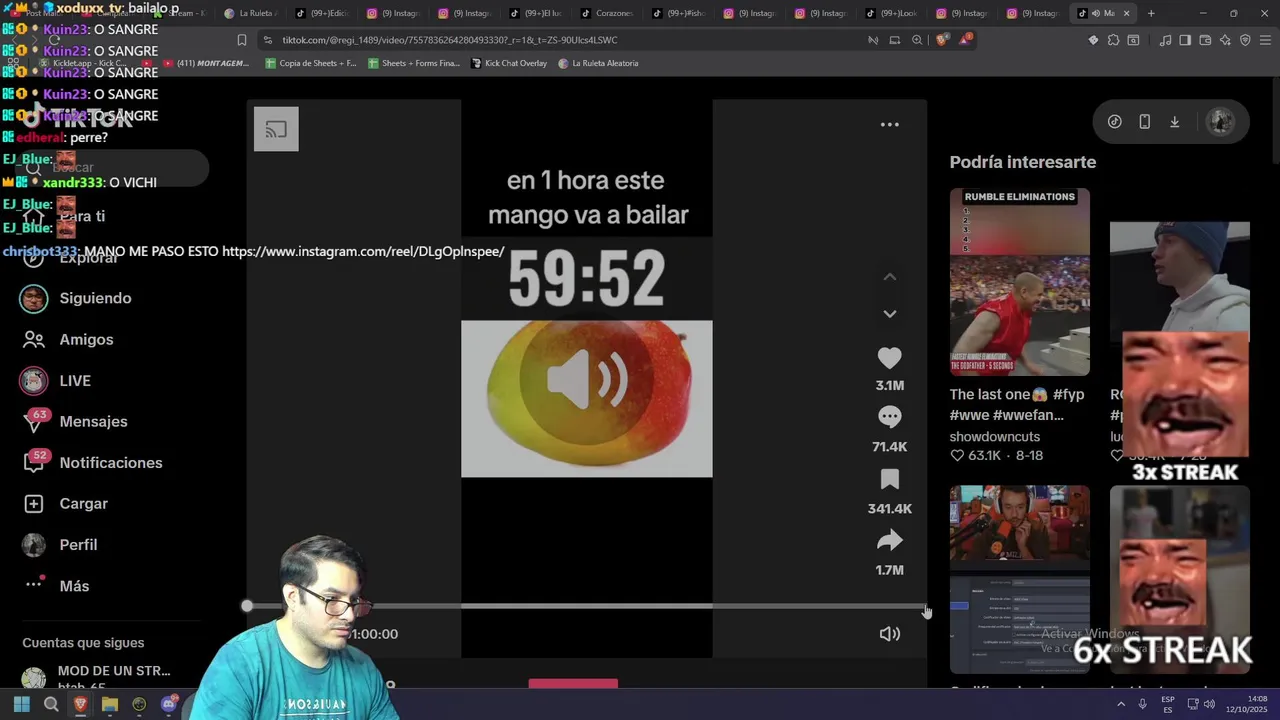Viewport: 1280px width, 720px height.
Task: Mute video using the speaker icon near timeline
Action: point(889,634)
